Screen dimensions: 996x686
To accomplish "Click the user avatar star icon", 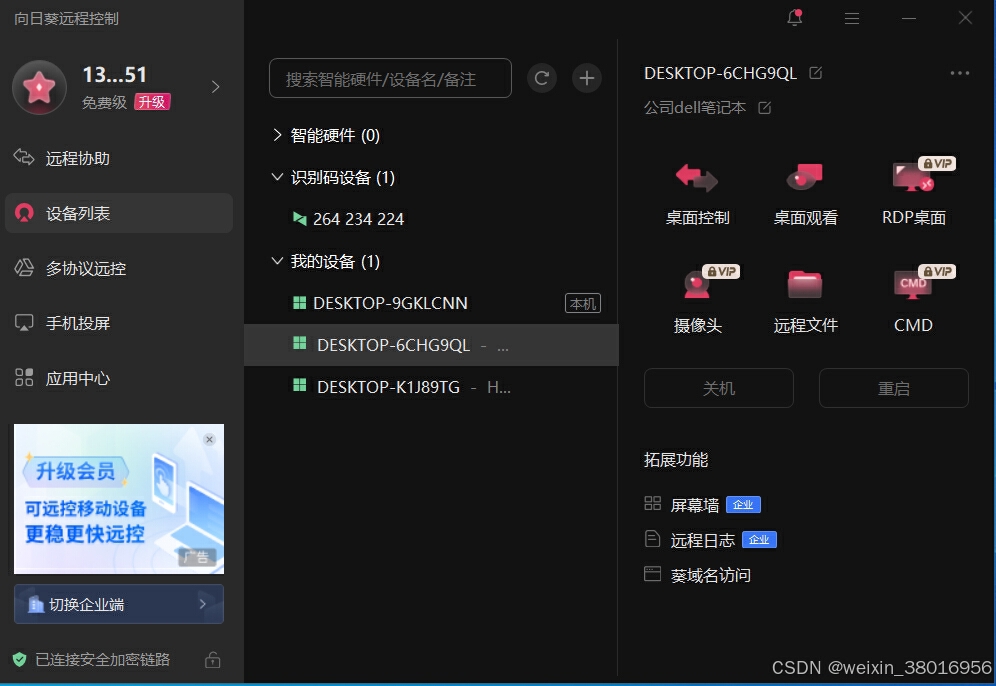I will 39,87.
